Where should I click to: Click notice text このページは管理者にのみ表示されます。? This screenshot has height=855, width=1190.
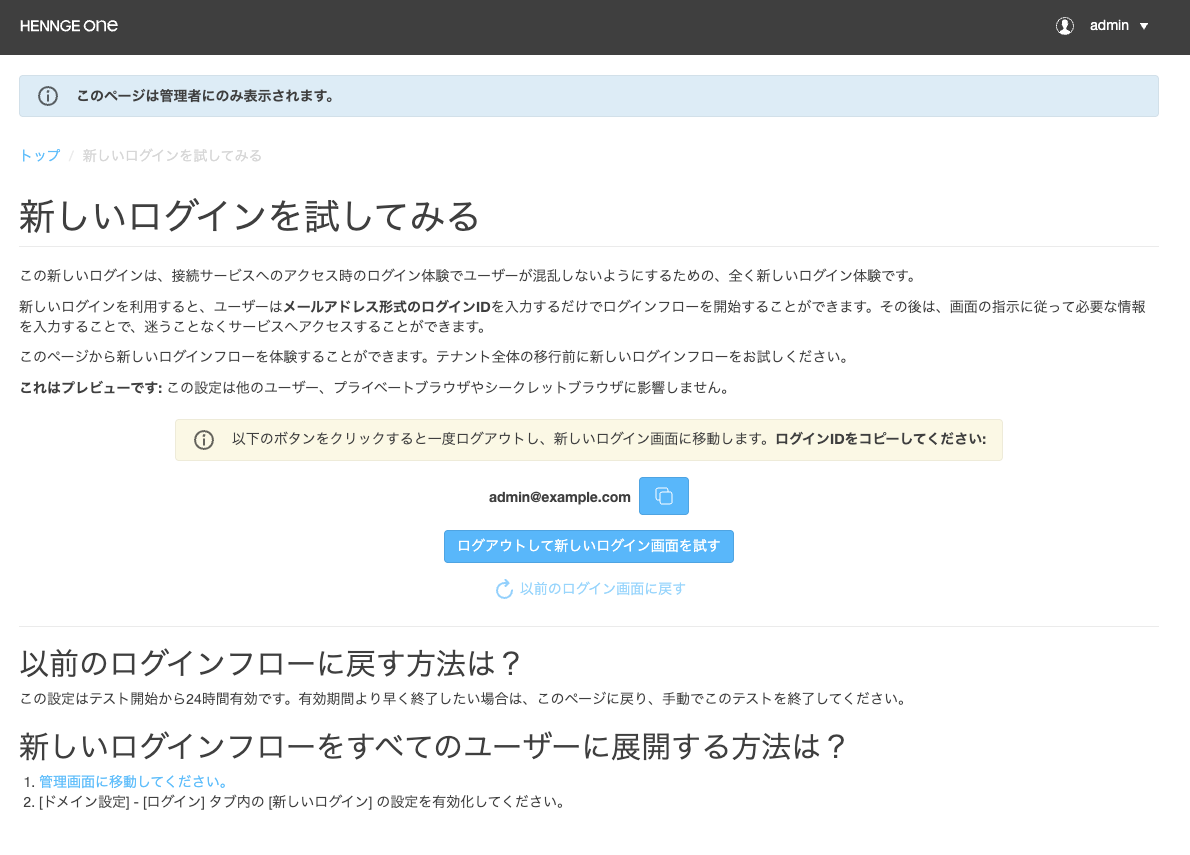click(x=205, y=96)
